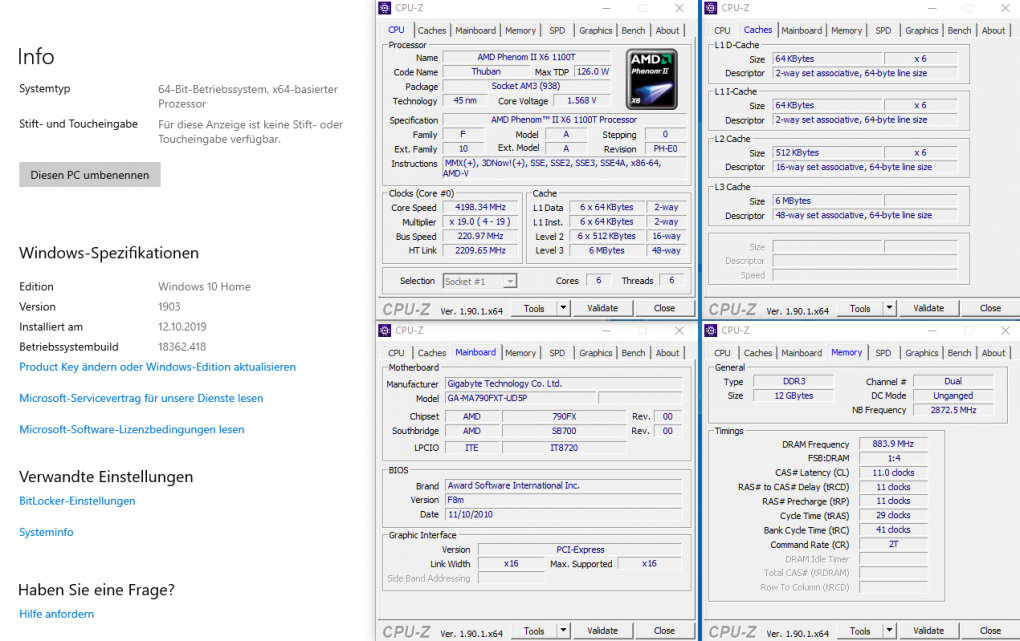Screen dimensions: 1020x641
Task: Select CPU tab in the Caches window
Action: (x=722, y=31)
